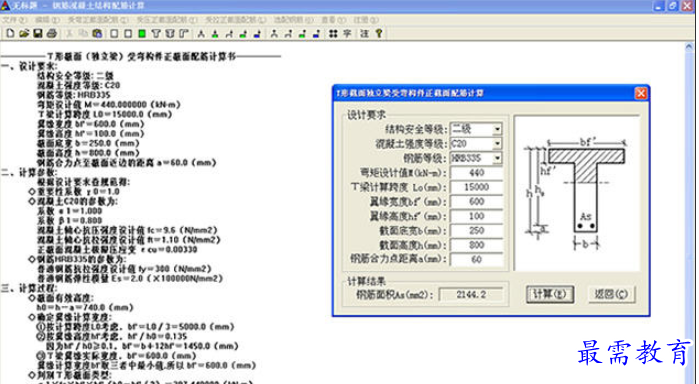The image size is (699, 384).
Task: Click the T梁计算跨度 Lo field with 15000
Action: 477,187
